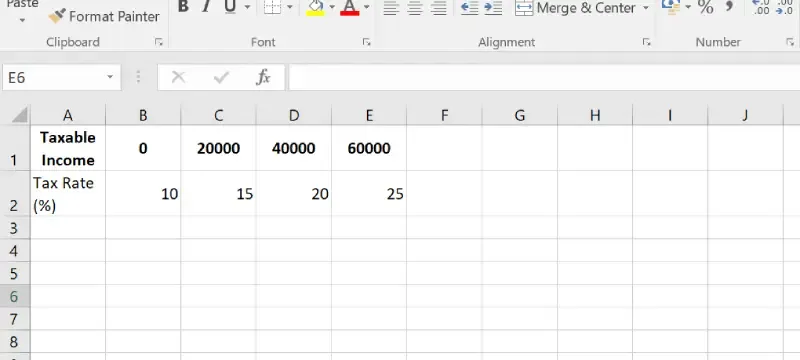
Task: Select column A header
Action: click(x=68, y=116)
